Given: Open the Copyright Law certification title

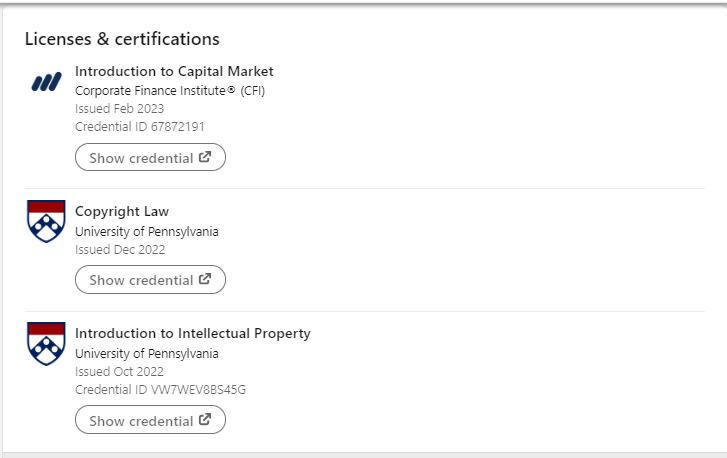Looking at the screenshot, I should pyautogui.click(x=122, y=211).
